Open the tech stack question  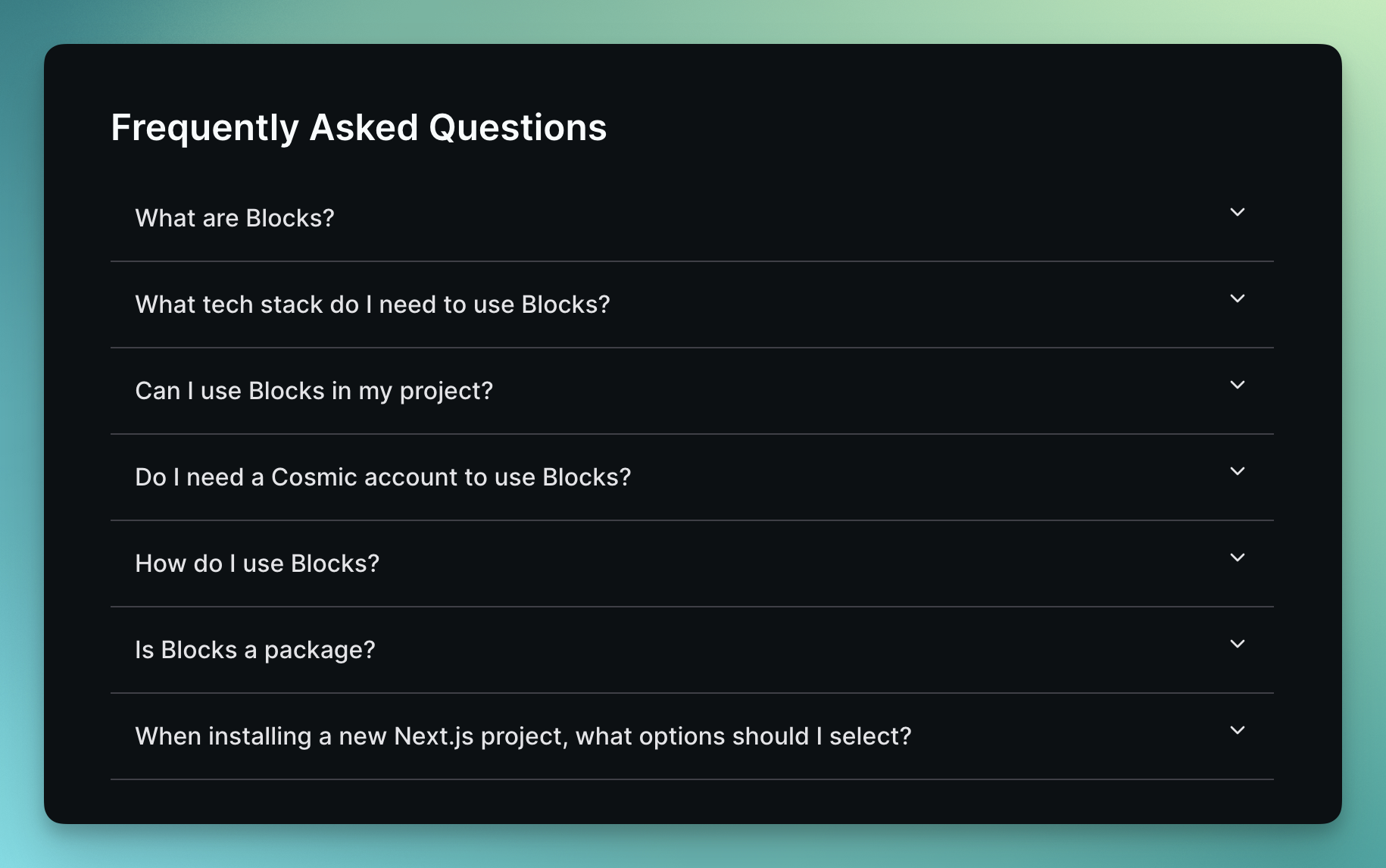coord(372,304)
